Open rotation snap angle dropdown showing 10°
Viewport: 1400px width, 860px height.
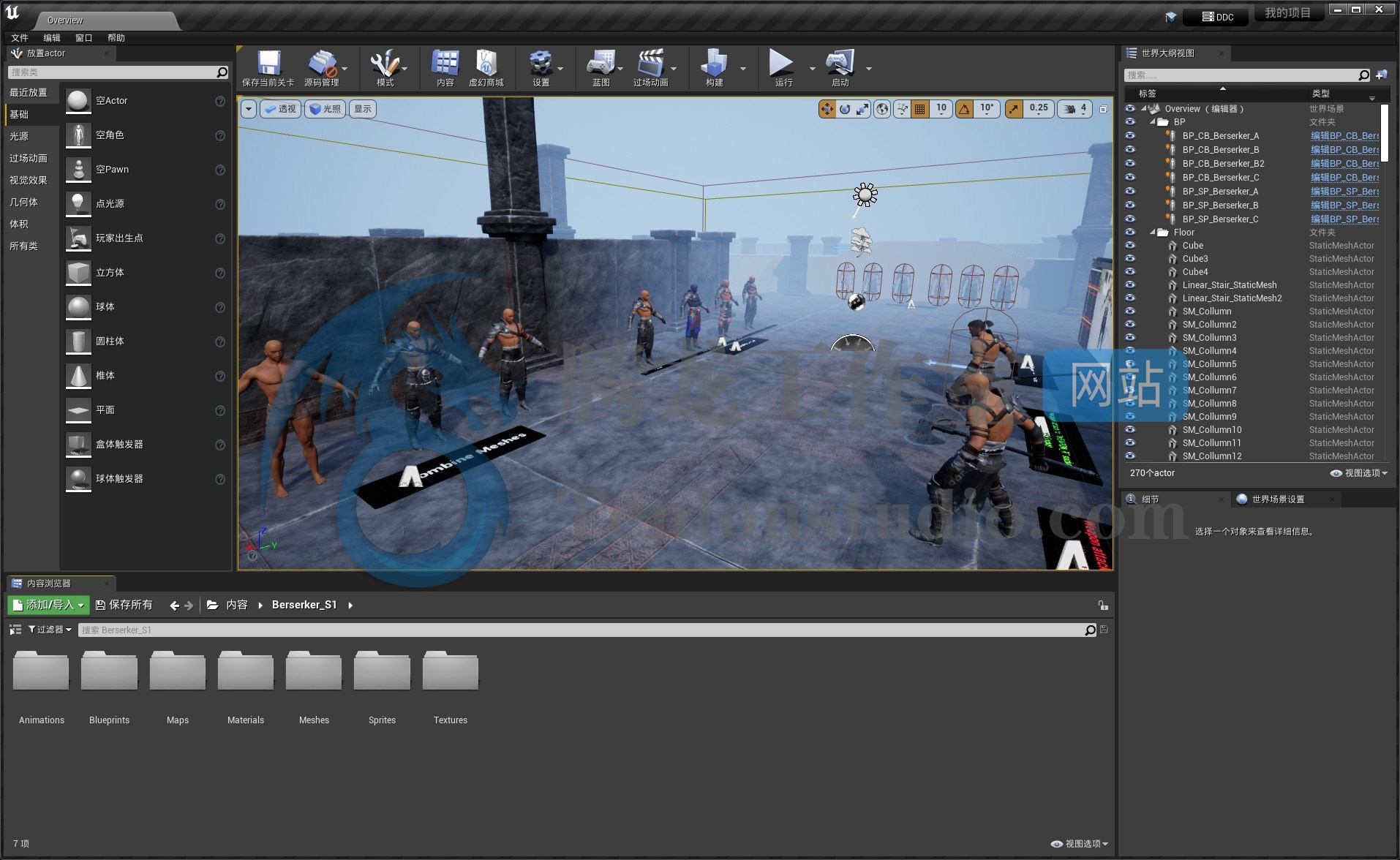[987, 109]
